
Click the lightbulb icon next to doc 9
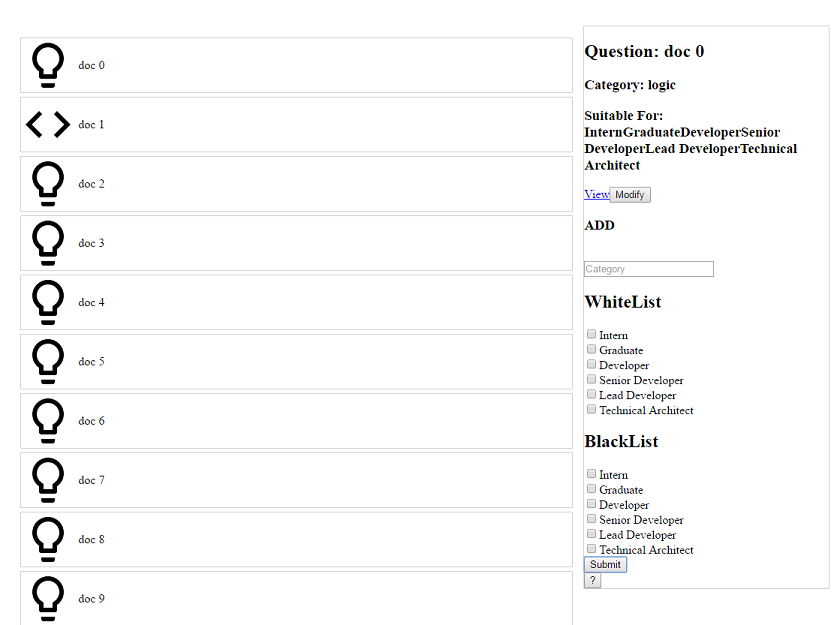coord(48,598)
